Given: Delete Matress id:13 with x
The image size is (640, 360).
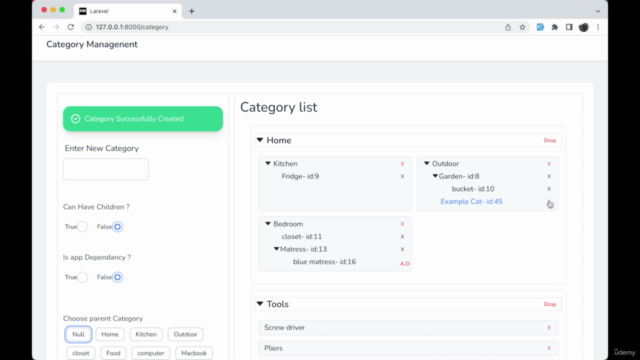Looking at the screenshot, I should [402, 249].
